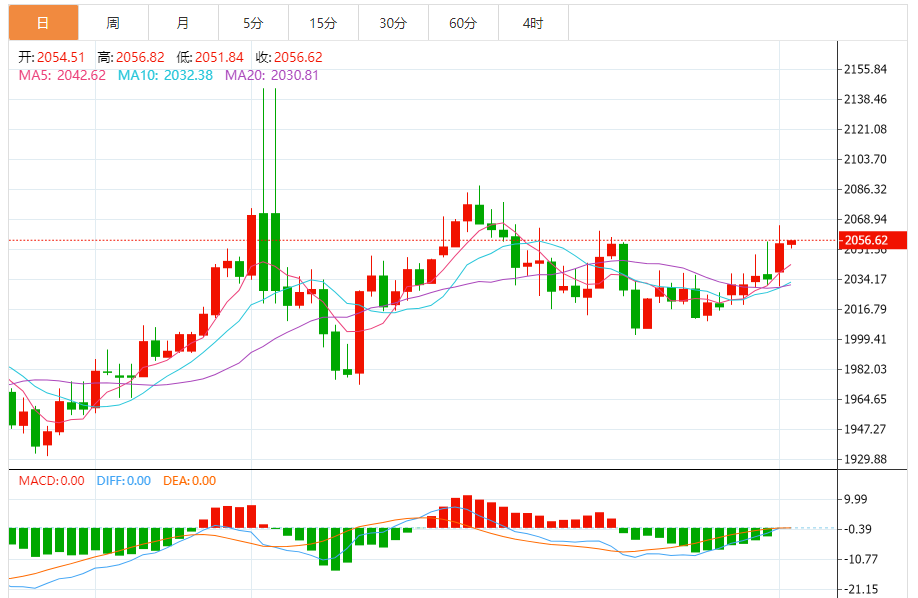The height and width of the screenshot is (598, 918).
Task: Click the 2016.79 price axis label
Action: click(x=865, y=309)
